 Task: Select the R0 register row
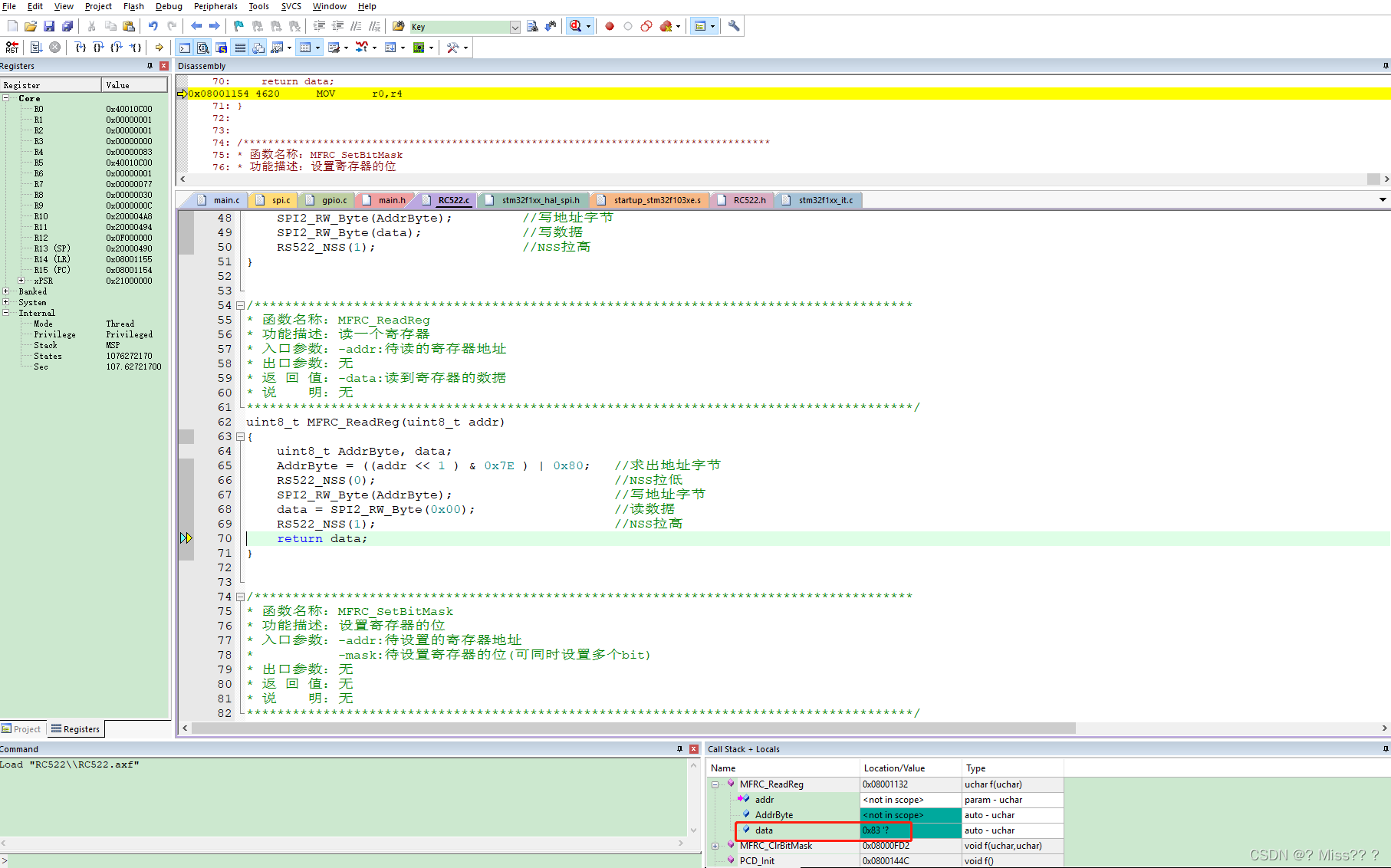84,109
